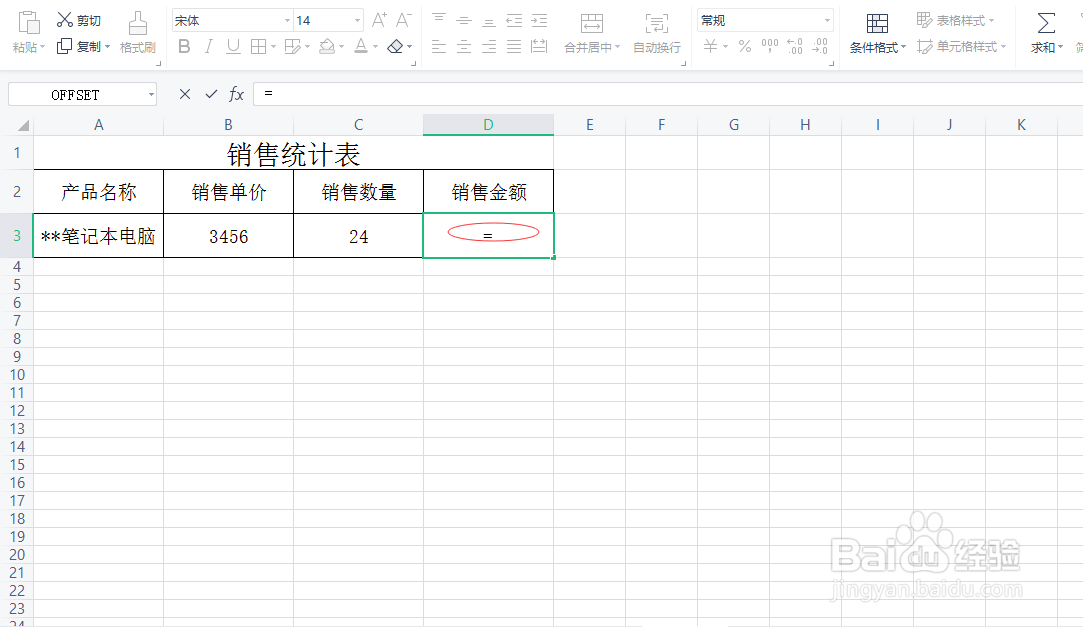Open the font settings dialog launcher
This screenshot has height=627, width=1083.
point(414,64)
